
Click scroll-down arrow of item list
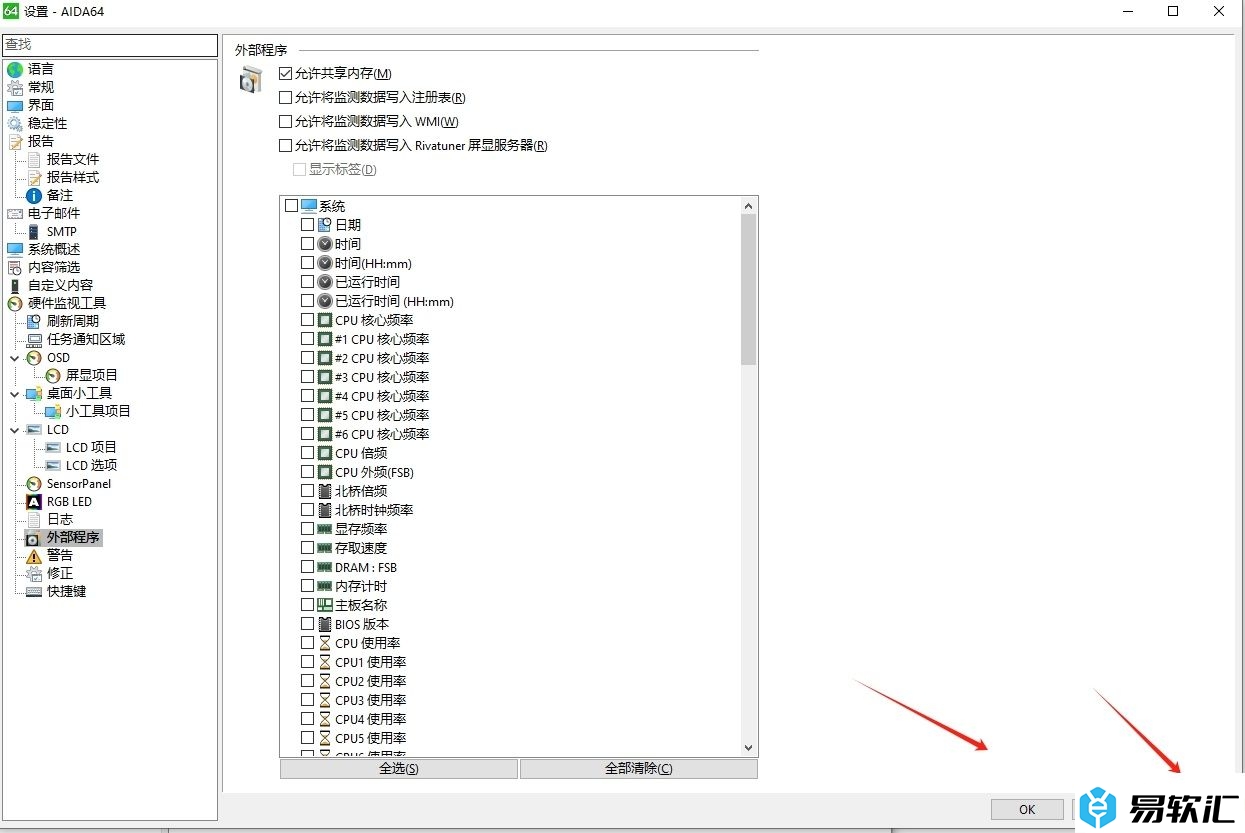[748, 748]
